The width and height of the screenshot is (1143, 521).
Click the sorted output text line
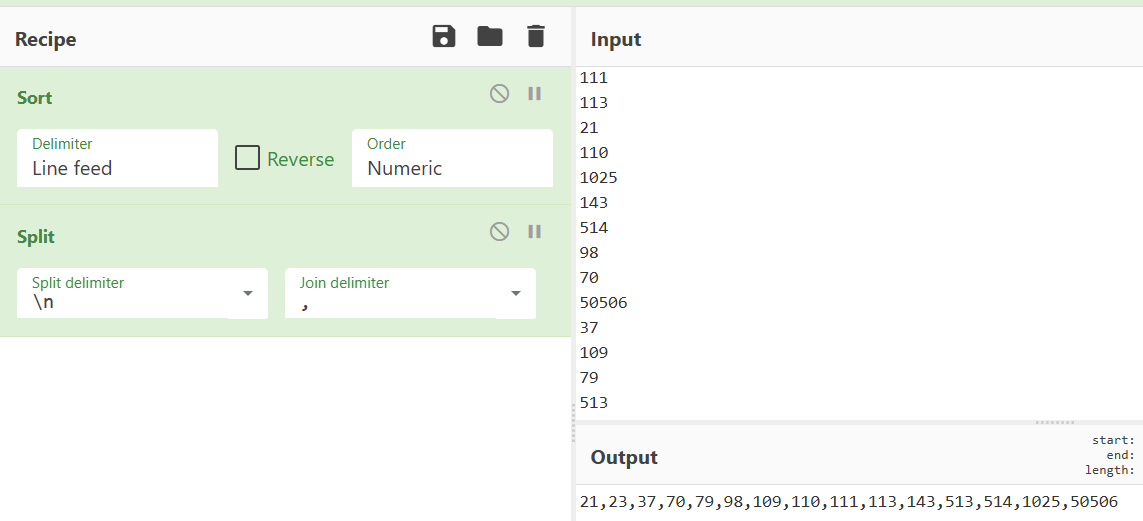pos(849,501)
